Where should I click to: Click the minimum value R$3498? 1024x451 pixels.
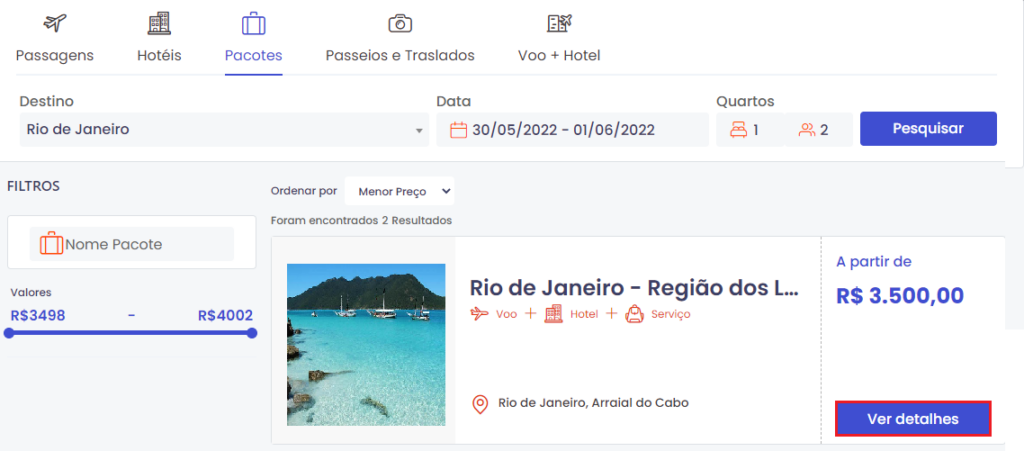click(x=38, y=316)
